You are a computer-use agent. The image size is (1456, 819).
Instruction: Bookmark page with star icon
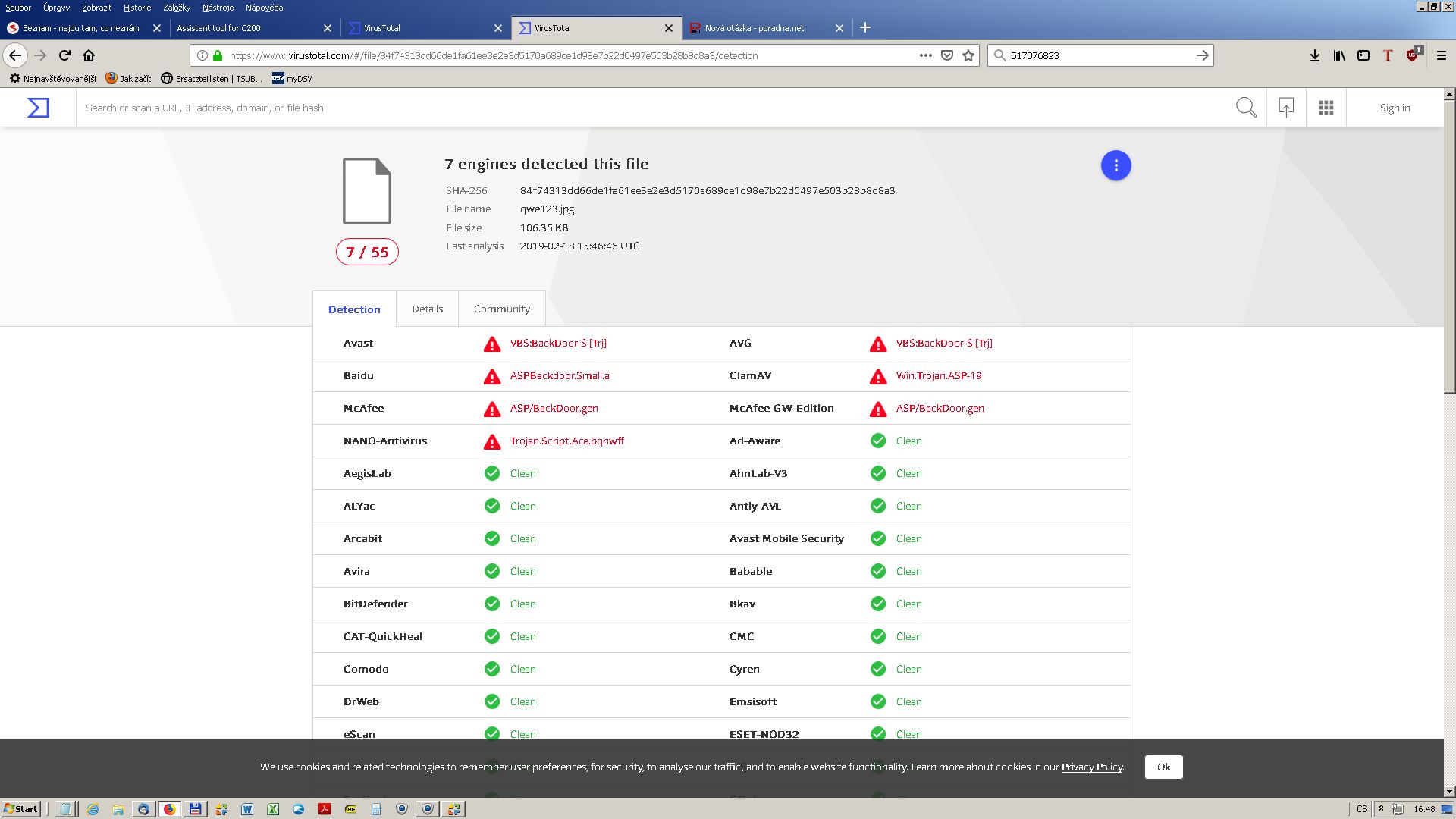[968, 55]
